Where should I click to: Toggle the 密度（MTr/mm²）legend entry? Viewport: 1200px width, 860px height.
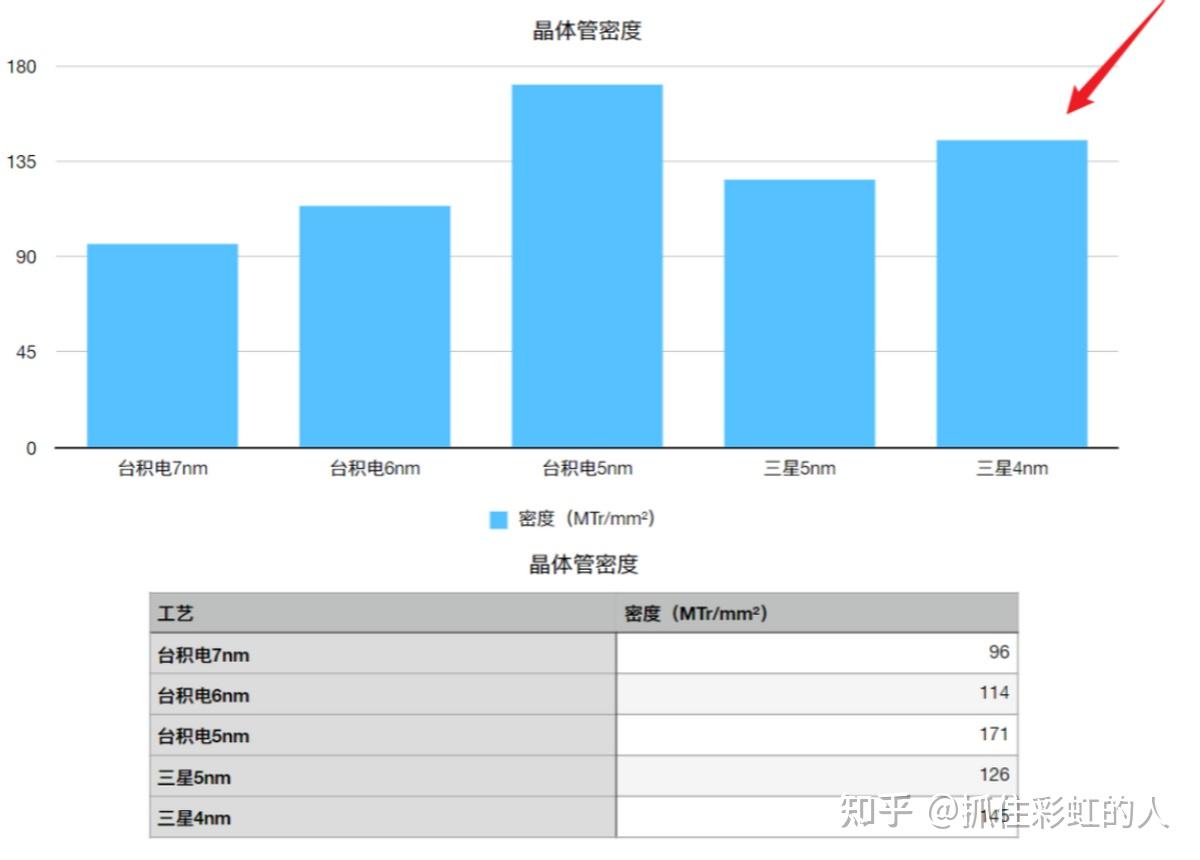tap(590, 518)
